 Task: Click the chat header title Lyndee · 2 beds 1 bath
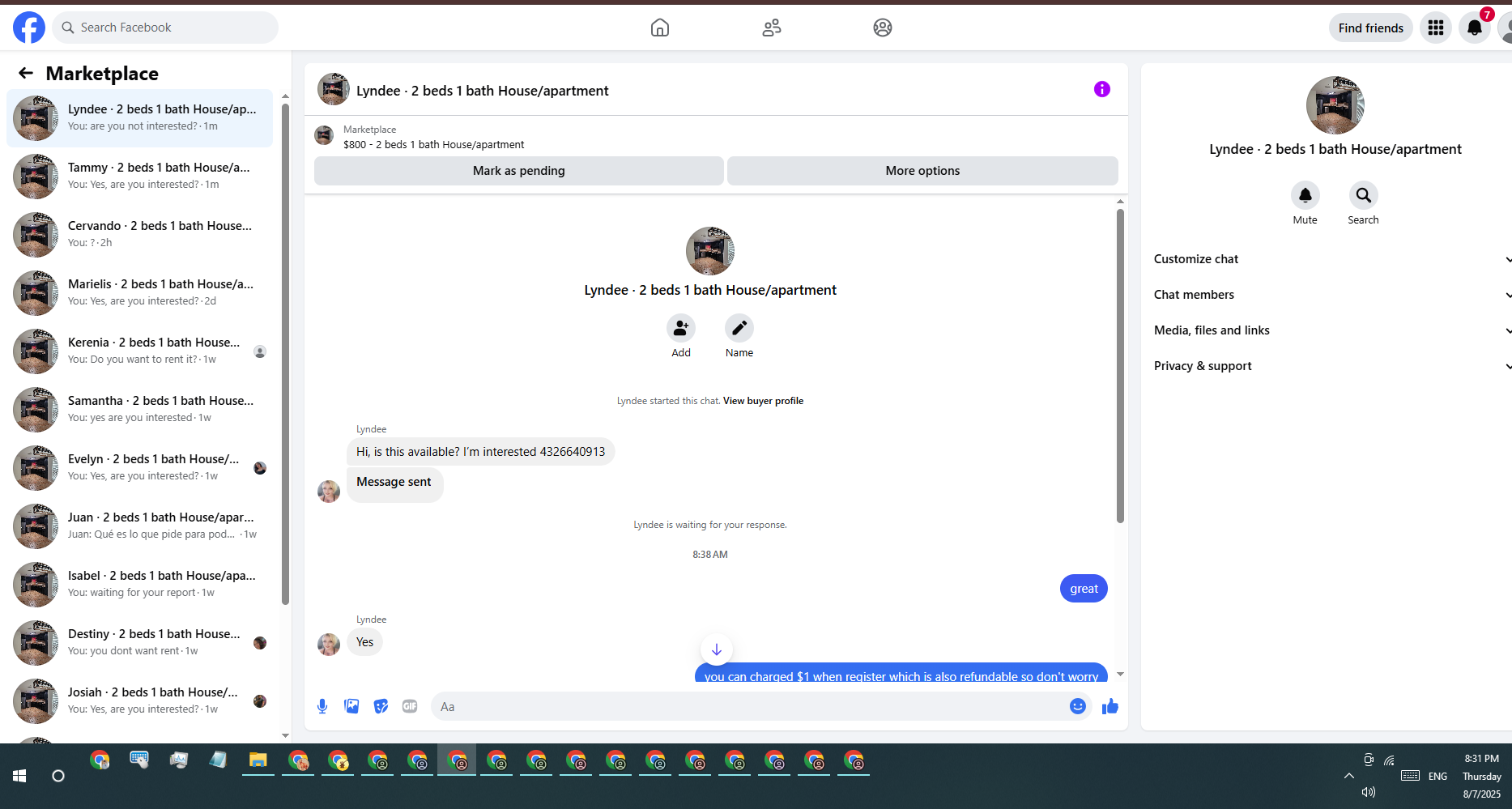[483, 91]
